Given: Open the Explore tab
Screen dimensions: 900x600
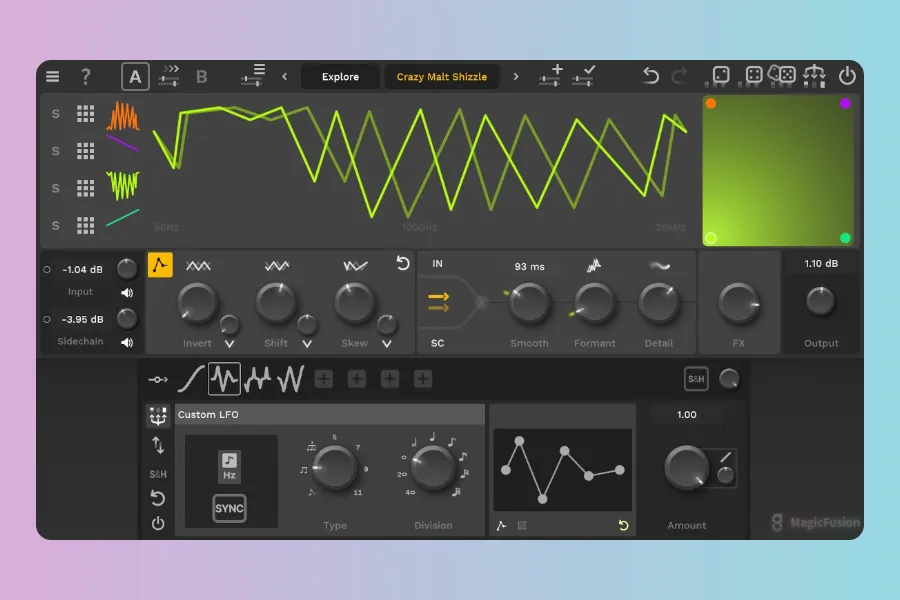Looking at the screenshot, I should pos(340,77).
